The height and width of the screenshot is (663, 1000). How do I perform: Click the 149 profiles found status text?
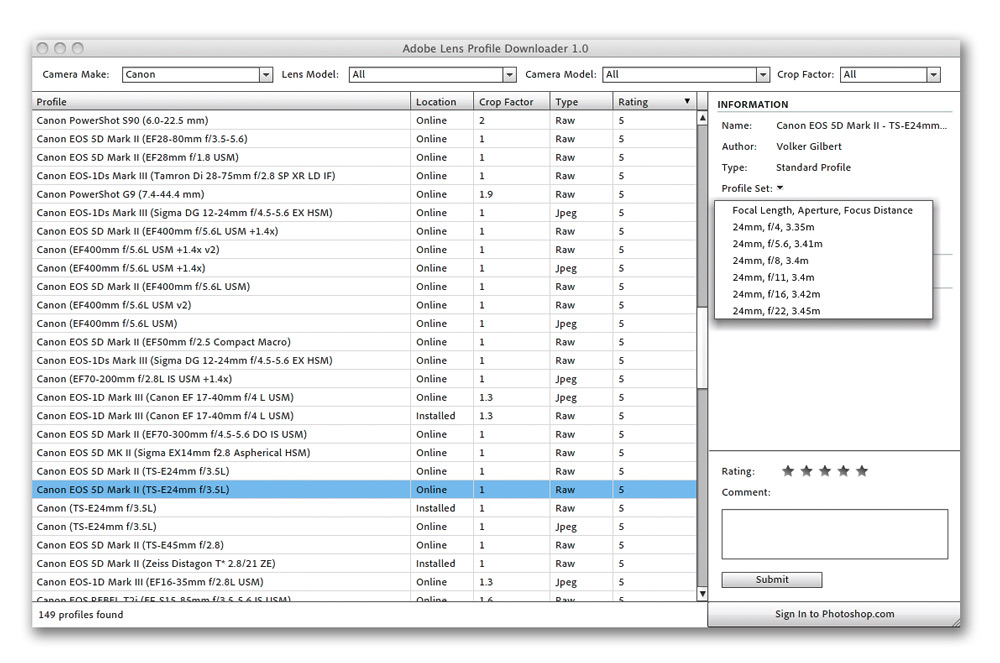coord(81,615)
